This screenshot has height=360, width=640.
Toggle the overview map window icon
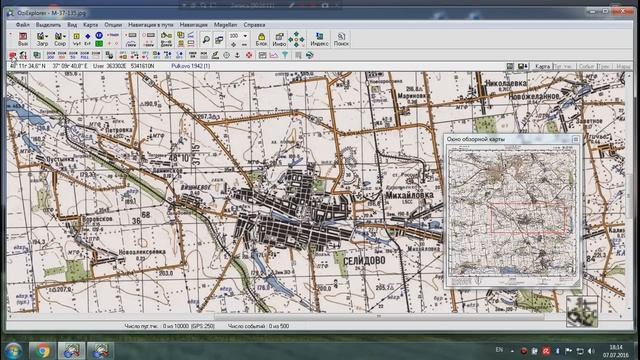[x=510, y=66]
